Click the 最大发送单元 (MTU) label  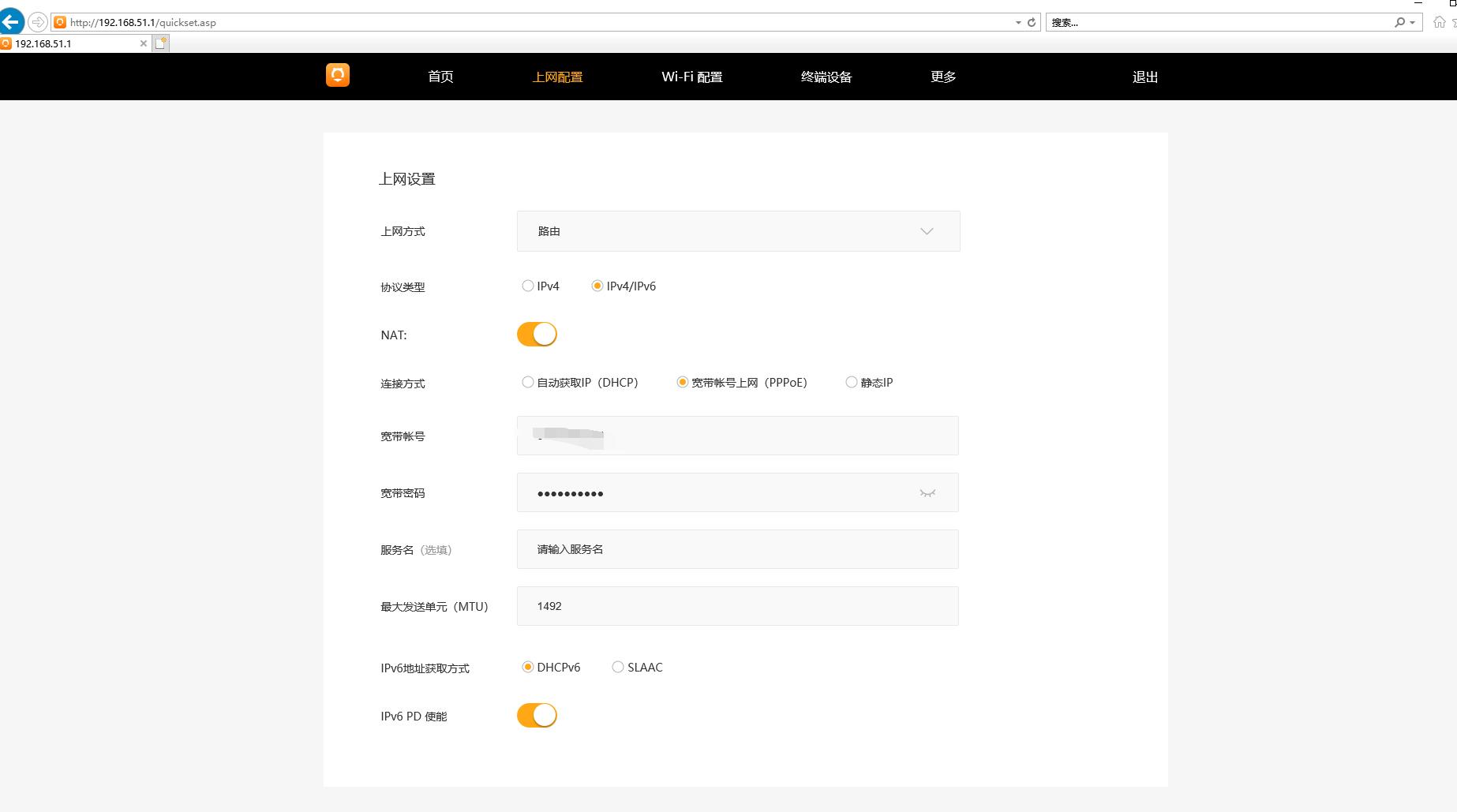point(434,607)
